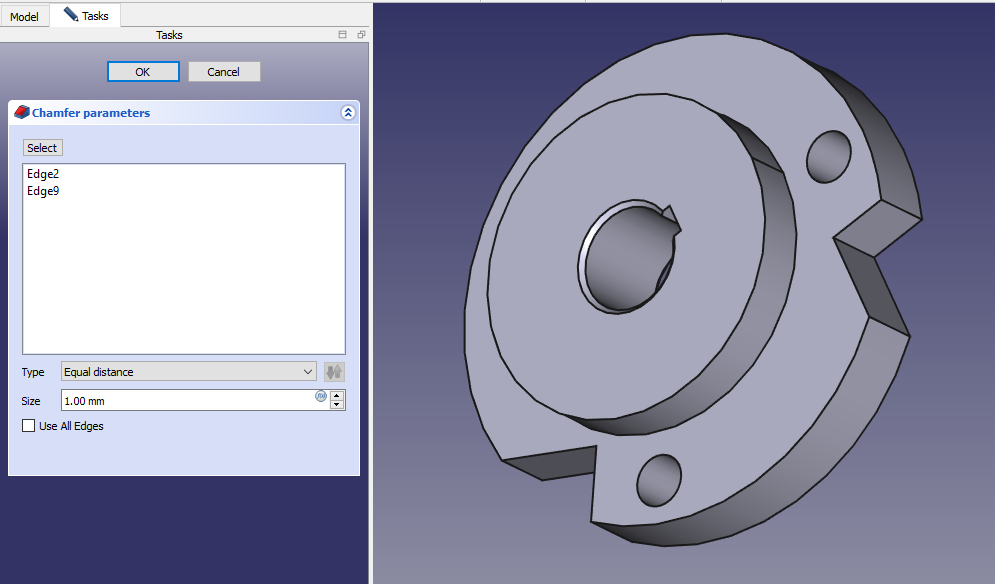Click the Select button above edge list
Image resolution: width=995 pixels, height=584 pixels.
[42, 148]
